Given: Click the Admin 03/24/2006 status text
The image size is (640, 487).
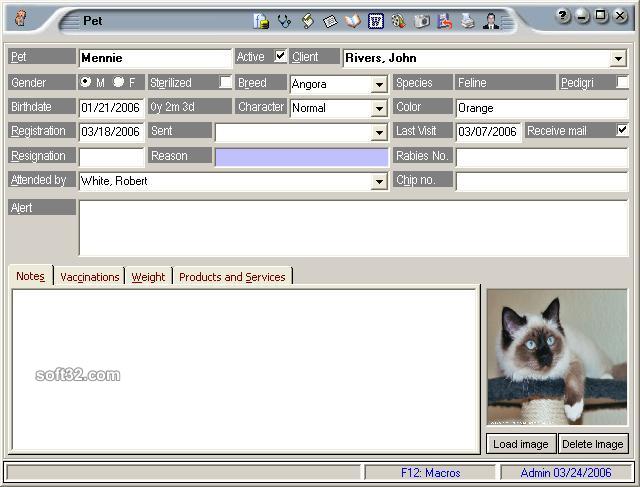Looking at the screenshot, I should [x=566, y=473].
